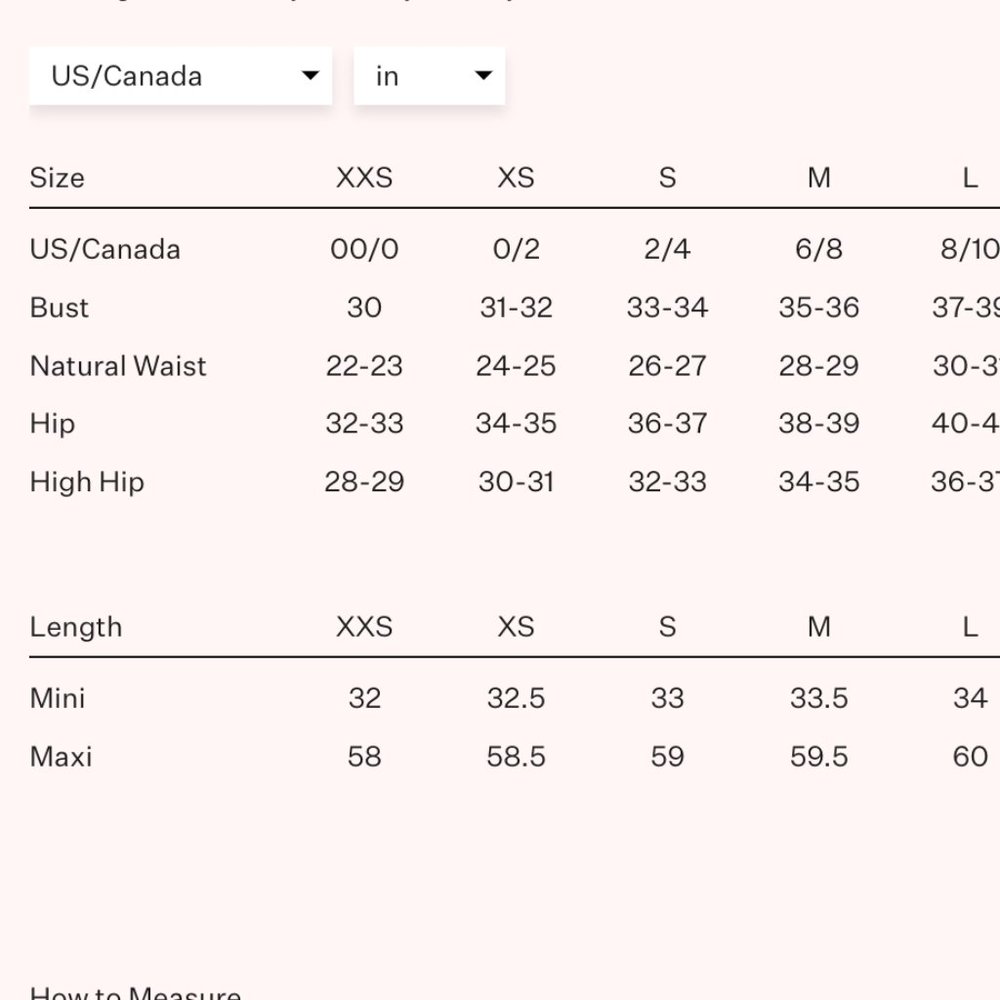The width and height of the screenshot is (1000, 1000).
Task: Open the How to Measure section
Action: [135, 992]
